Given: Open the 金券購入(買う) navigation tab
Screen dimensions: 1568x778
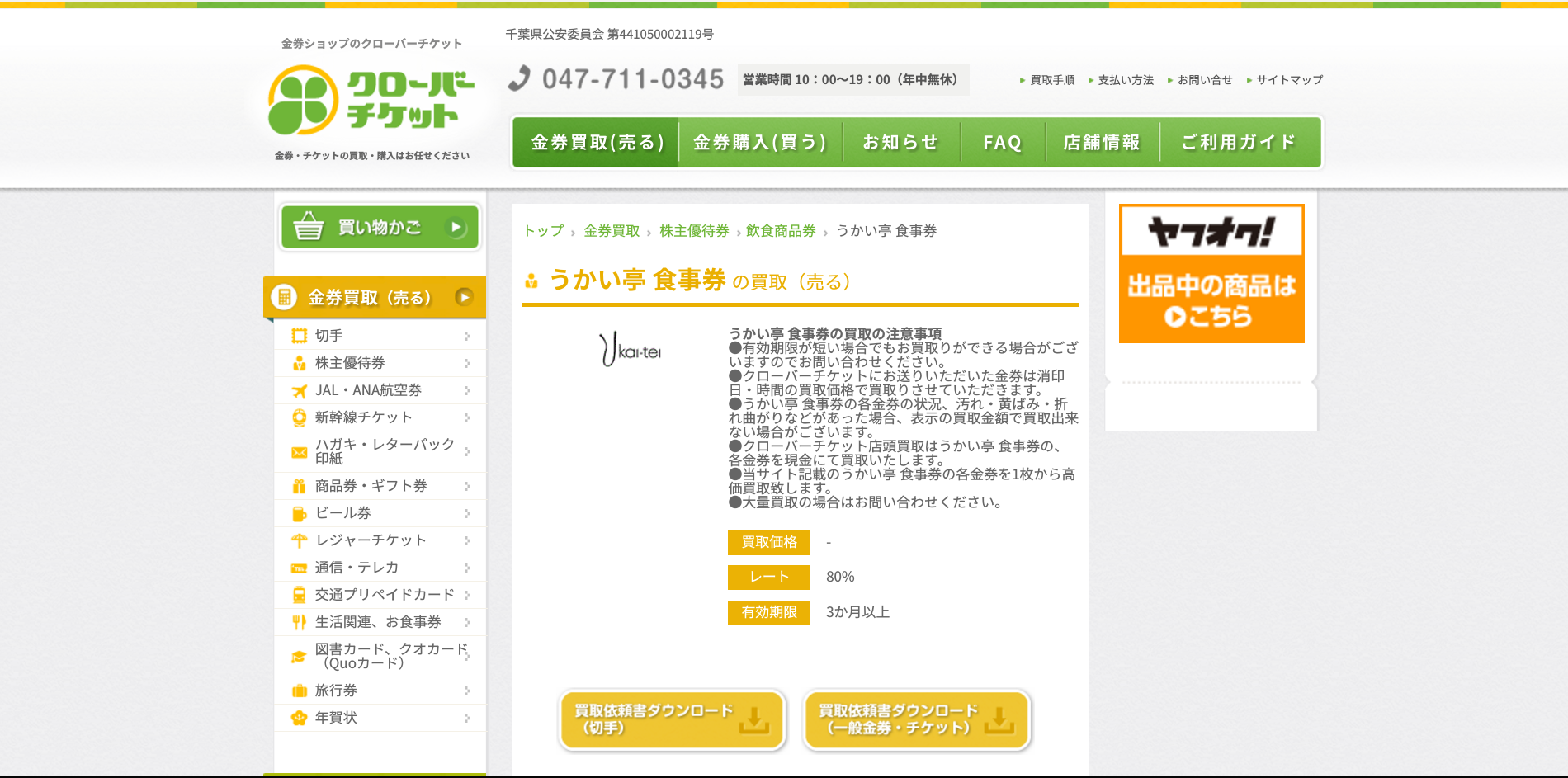Looking at the screenshot, I should coord(760,142).
